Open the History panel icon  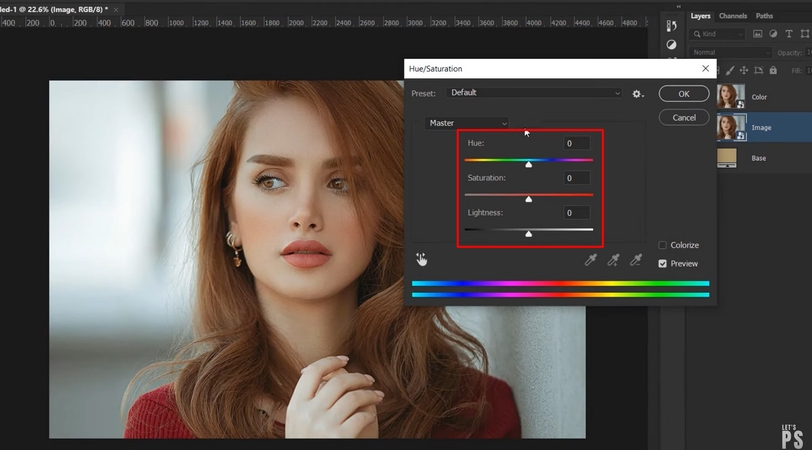[671, 26]
